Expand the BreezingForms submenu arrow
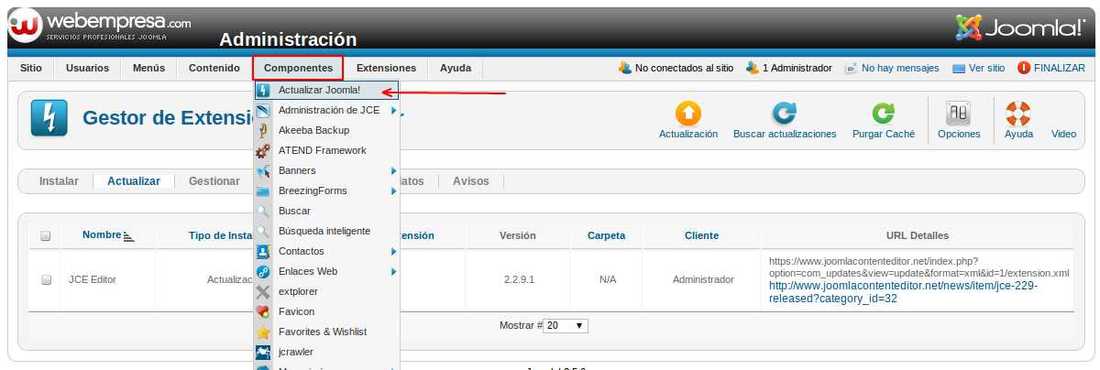1100x370 pixels. tap(394, 191)
